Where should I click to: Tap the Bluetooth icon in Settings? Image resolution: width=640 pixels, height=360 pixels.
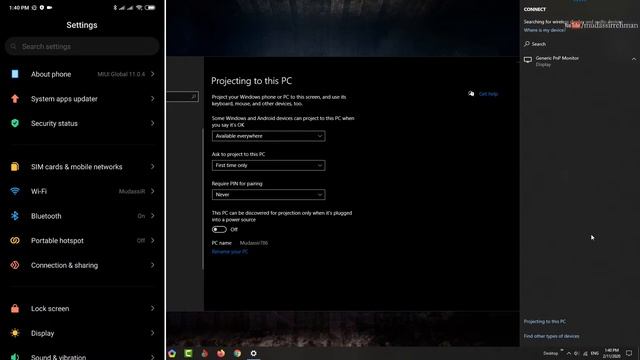click(x=15, y=216)
